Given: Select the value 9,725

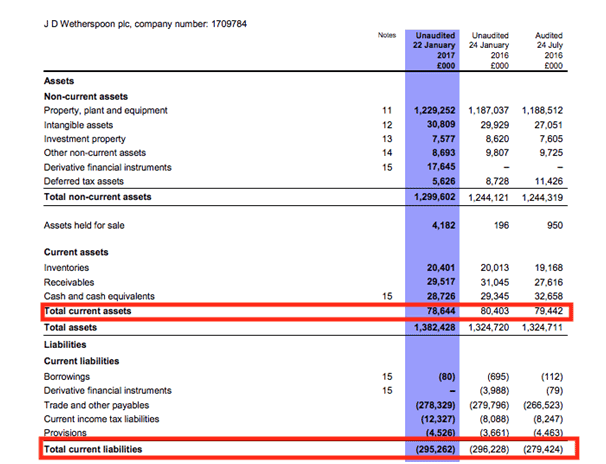Looking at the screenshot, I should (x=551, y=153).
